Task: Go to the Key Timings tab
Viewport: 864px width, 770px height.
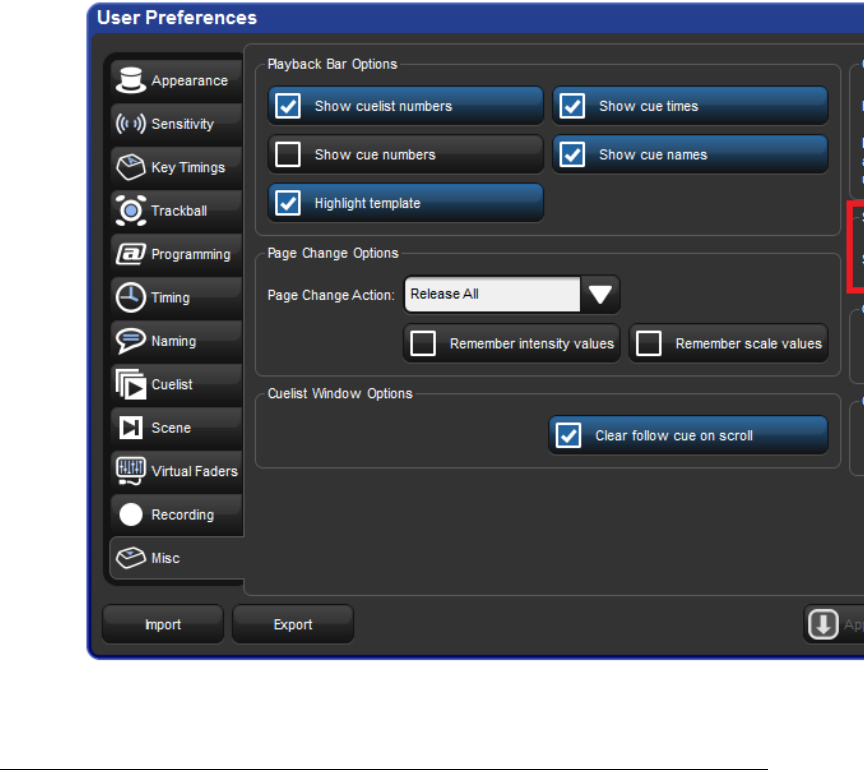Action: [176, 167]
